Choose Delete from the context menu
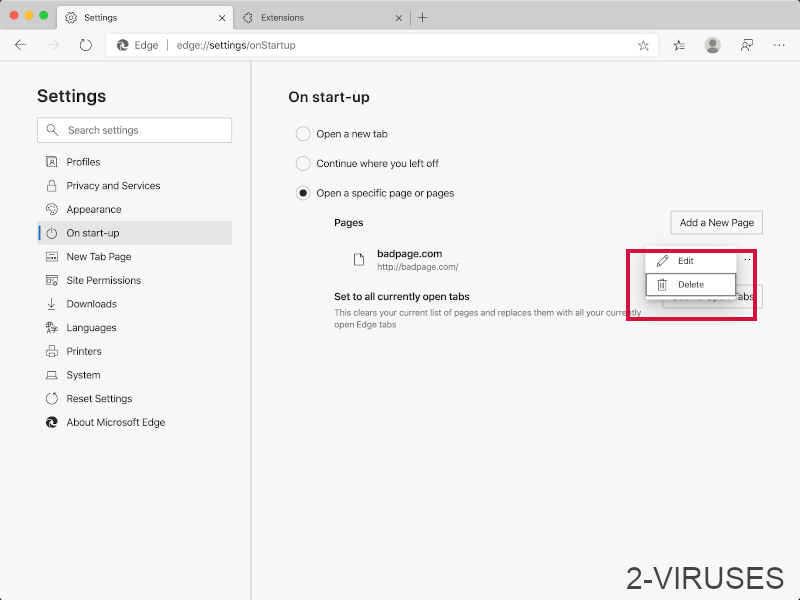 691,285
